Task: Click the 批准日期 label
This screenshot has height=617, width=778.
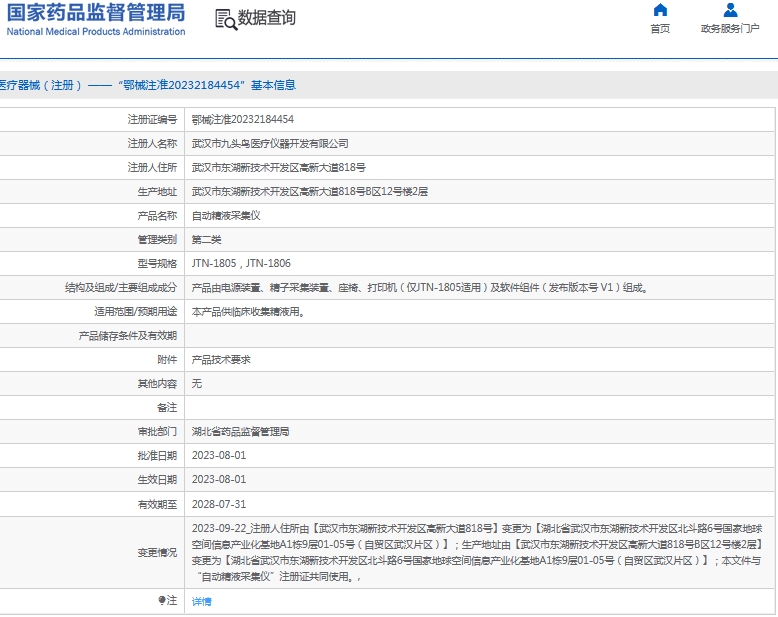Action: [157, 455]
